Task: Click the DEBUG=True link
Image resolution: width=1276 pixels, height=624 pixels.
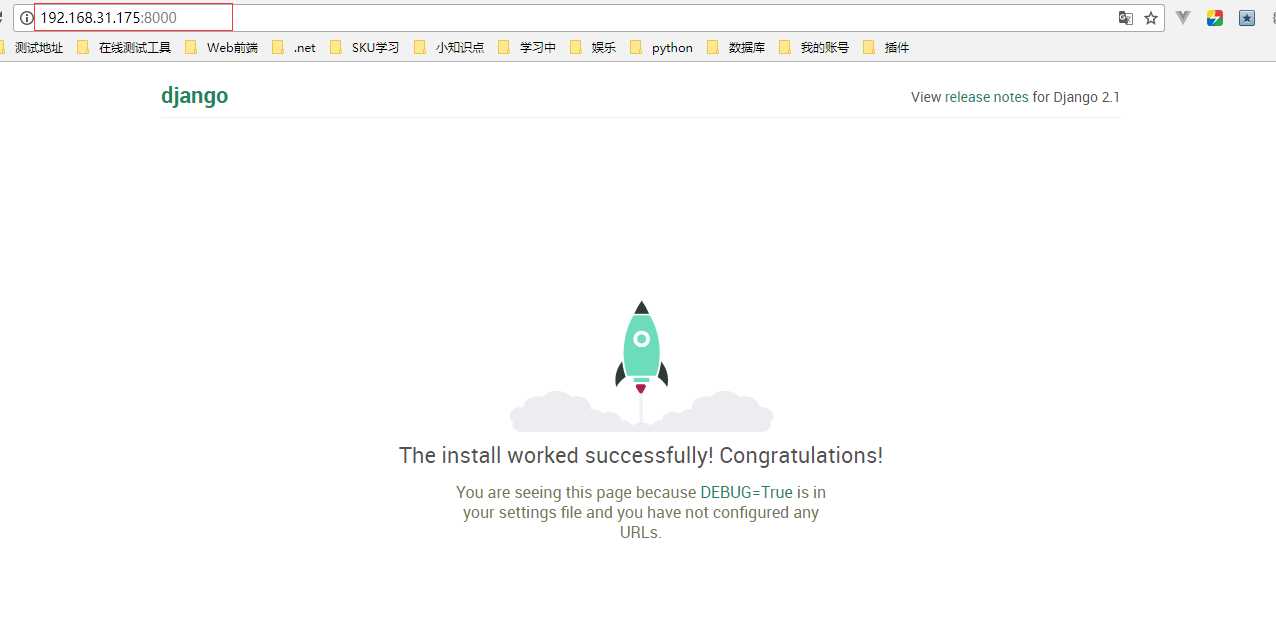Action: (746, 492)
